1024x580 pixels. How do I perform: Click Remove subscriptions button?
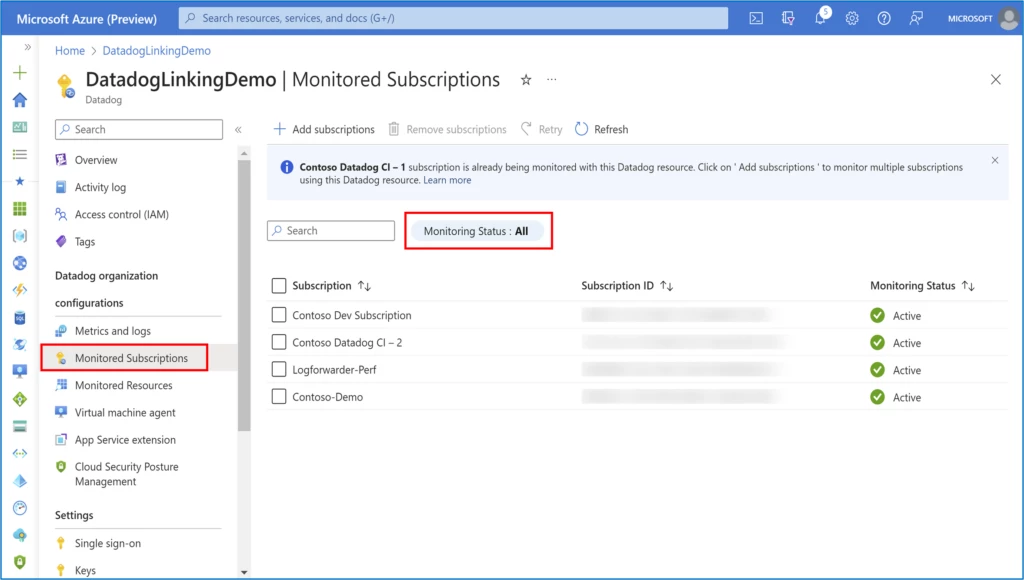(x=447, y=129)
